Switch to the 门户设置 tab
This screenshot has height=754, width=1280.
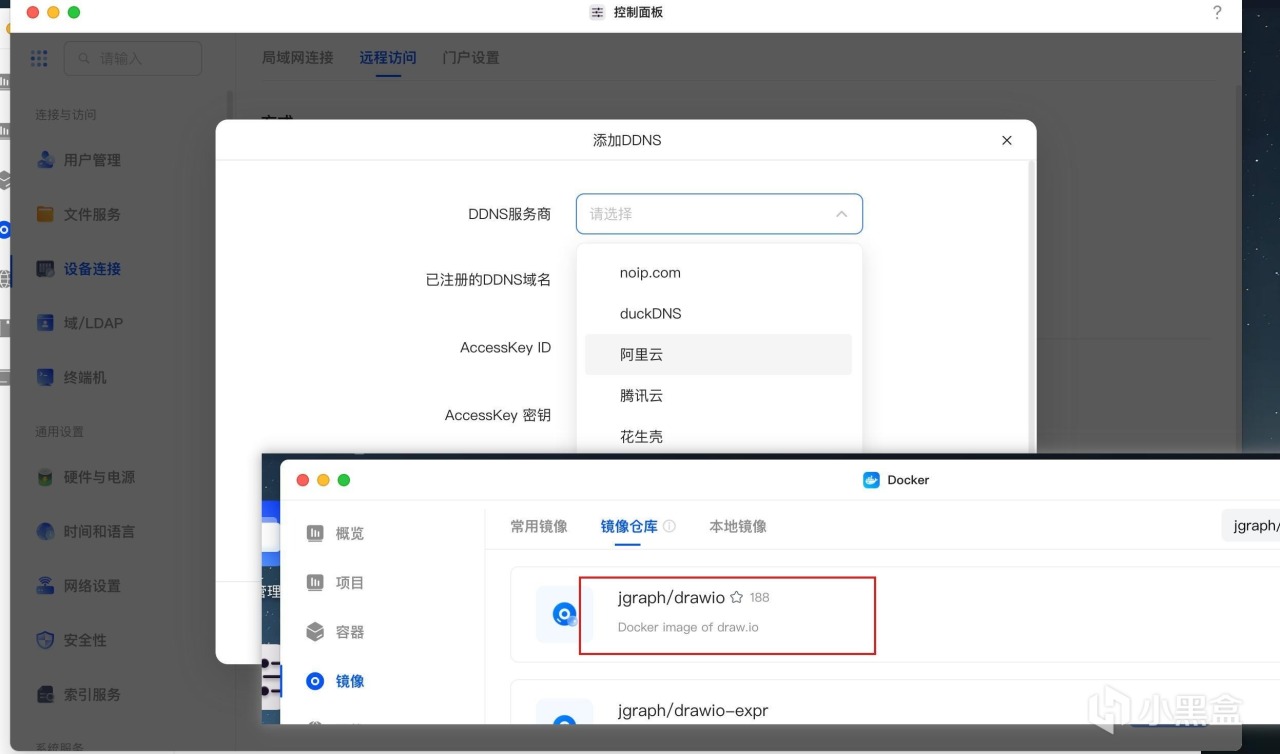[470, 58]
